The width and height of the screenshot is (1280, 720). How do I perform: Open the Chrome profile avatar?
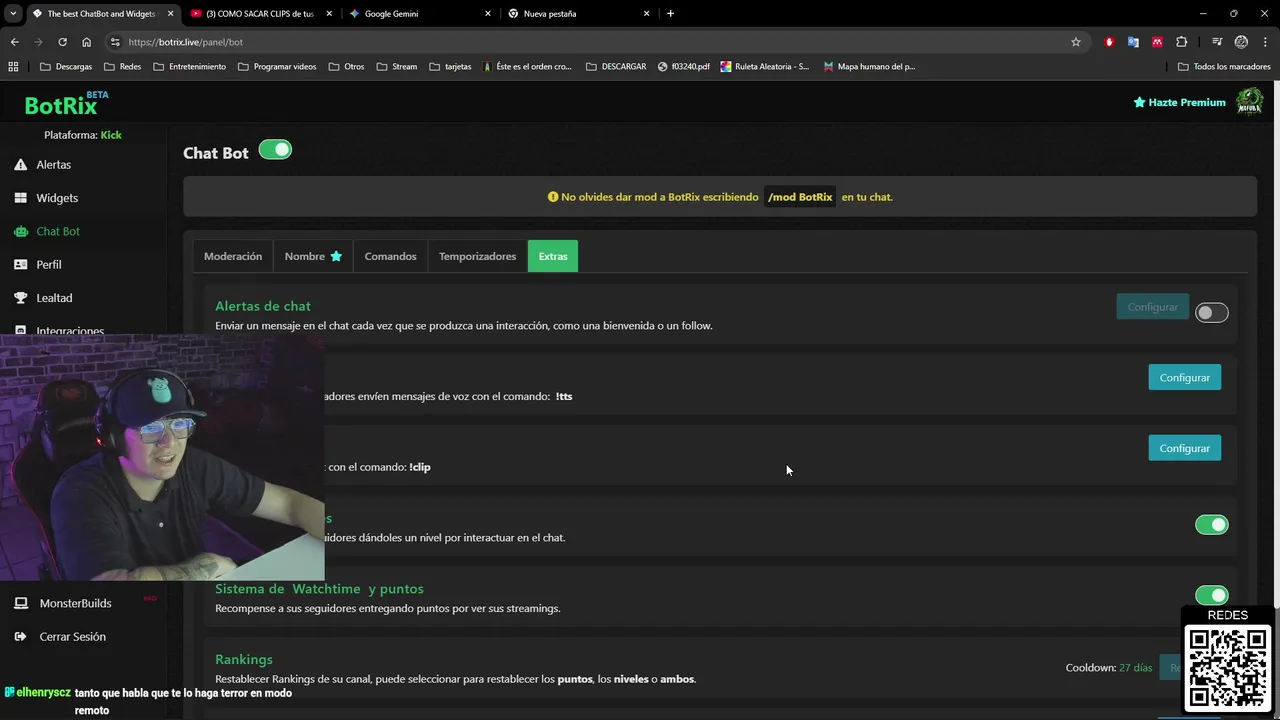pos(1241,42)
